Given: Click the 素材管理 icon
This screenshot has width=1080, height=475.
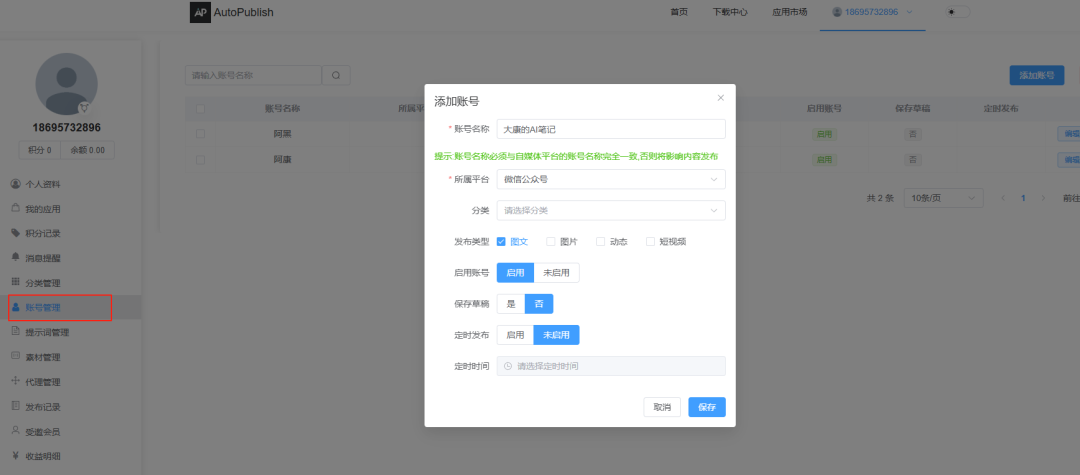Looking at the screenshot, I should [x=16, y=357].
